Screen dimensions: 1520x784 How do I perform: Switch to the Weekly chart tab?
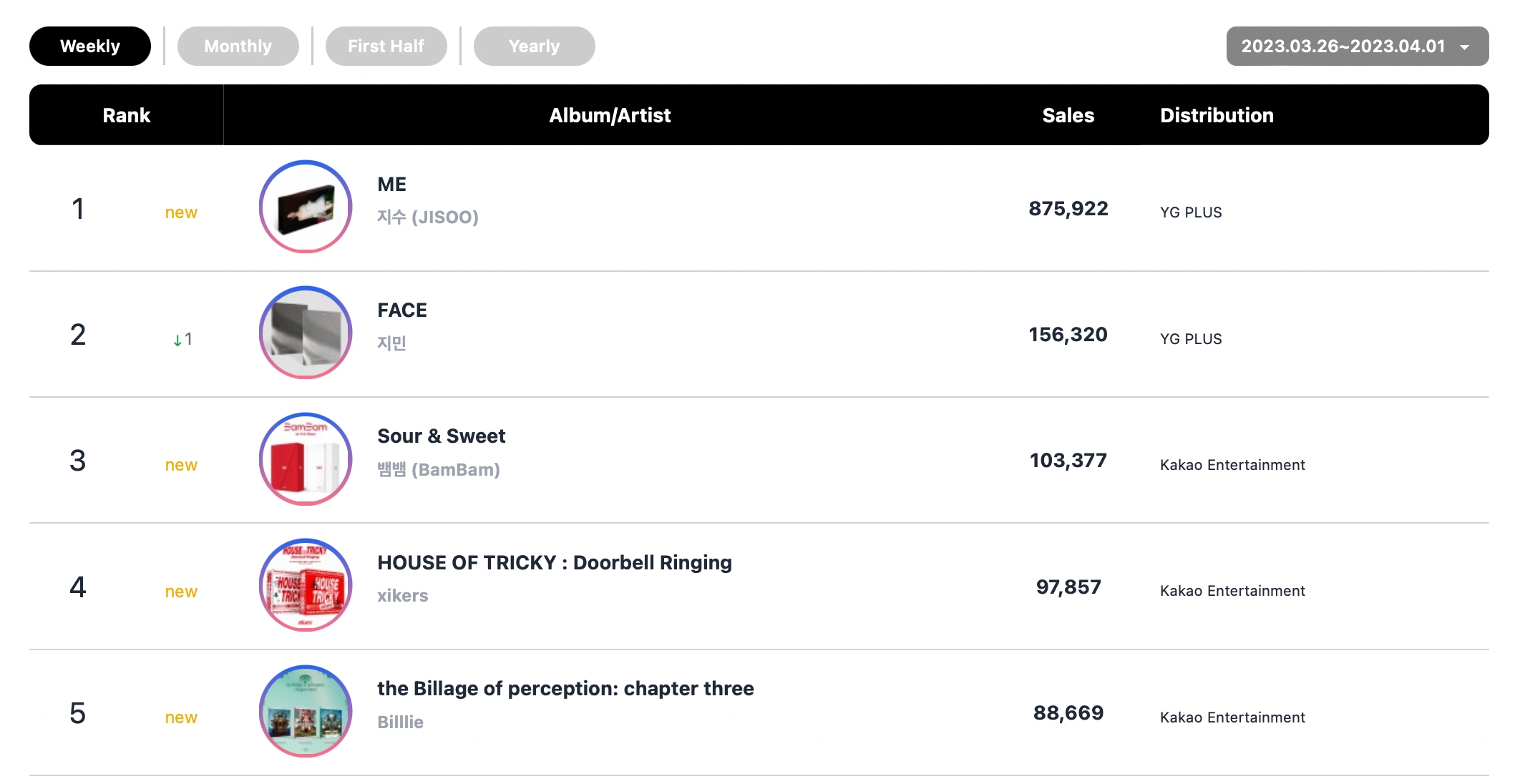coord(90,46)
